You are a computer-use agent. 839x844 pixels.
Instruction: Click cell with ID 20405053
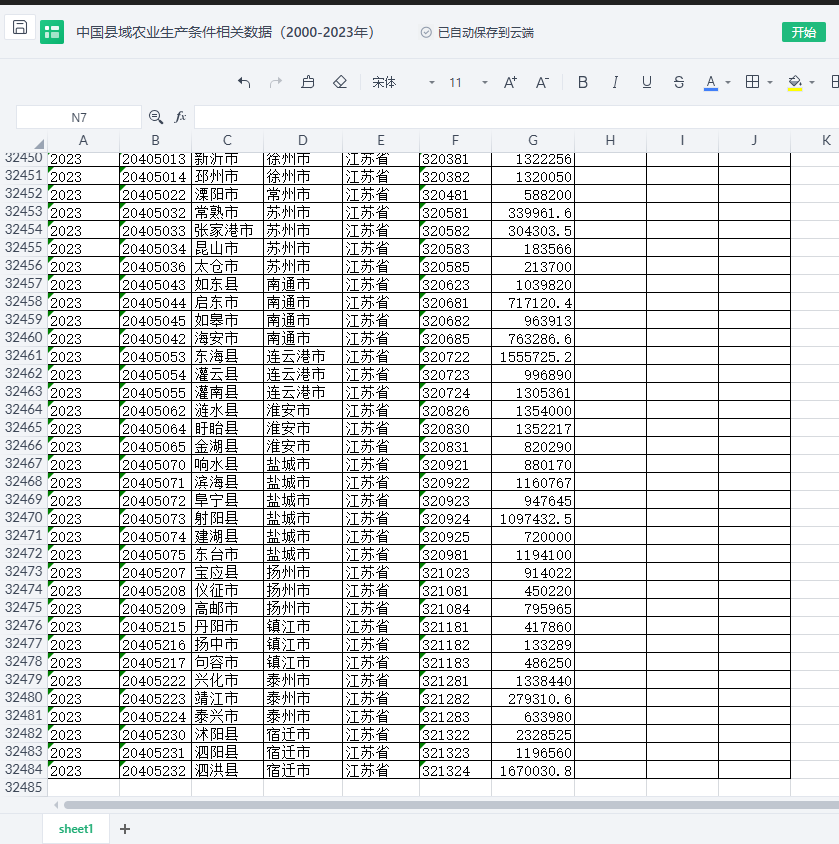[x=155, y=356]
